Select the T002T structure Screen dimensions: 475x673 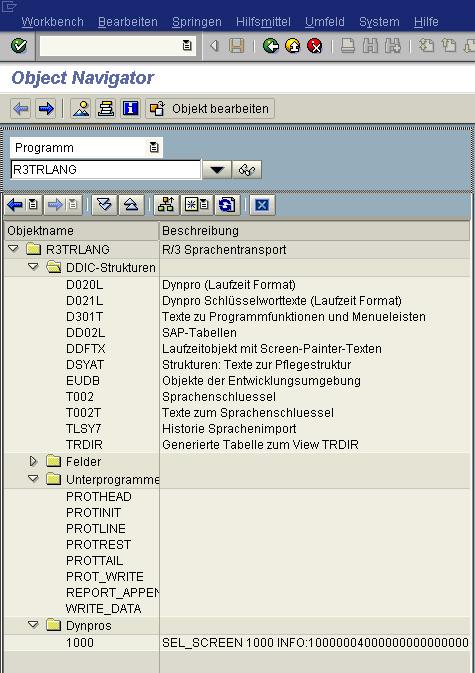point(83,412)
